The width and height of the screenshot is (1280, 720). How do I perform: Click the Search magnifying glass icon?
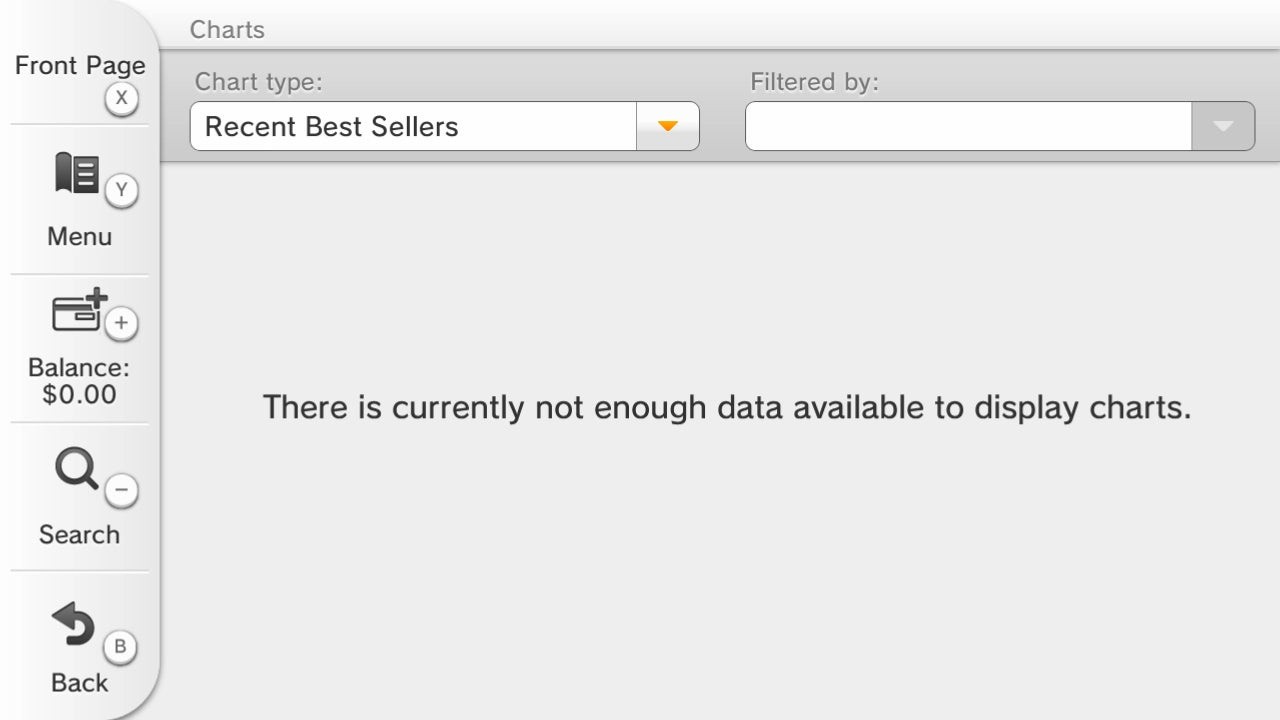pos(77,469)
